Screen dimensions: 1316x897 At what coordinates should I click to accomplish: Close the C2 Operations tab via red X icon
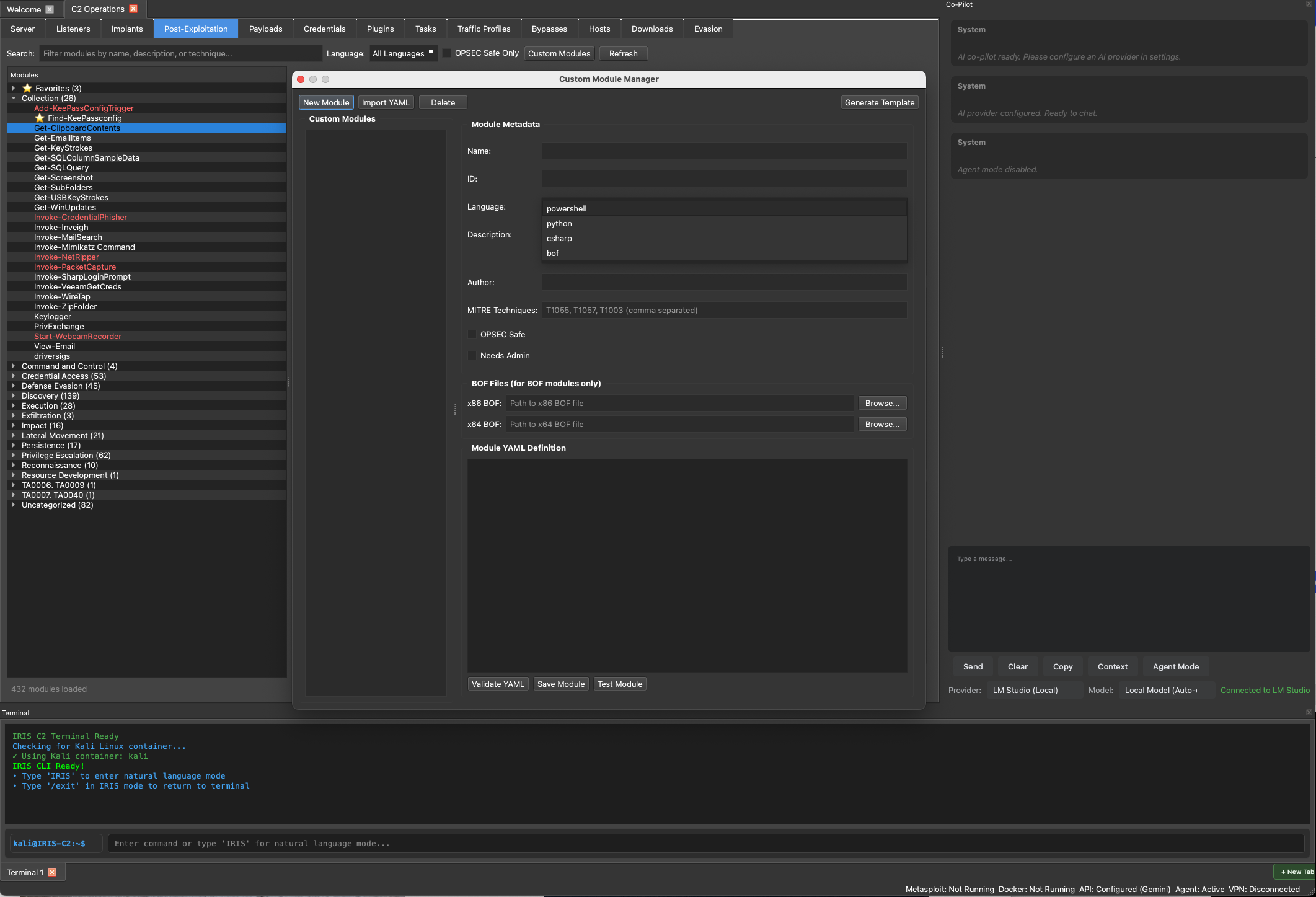(133, 9)
